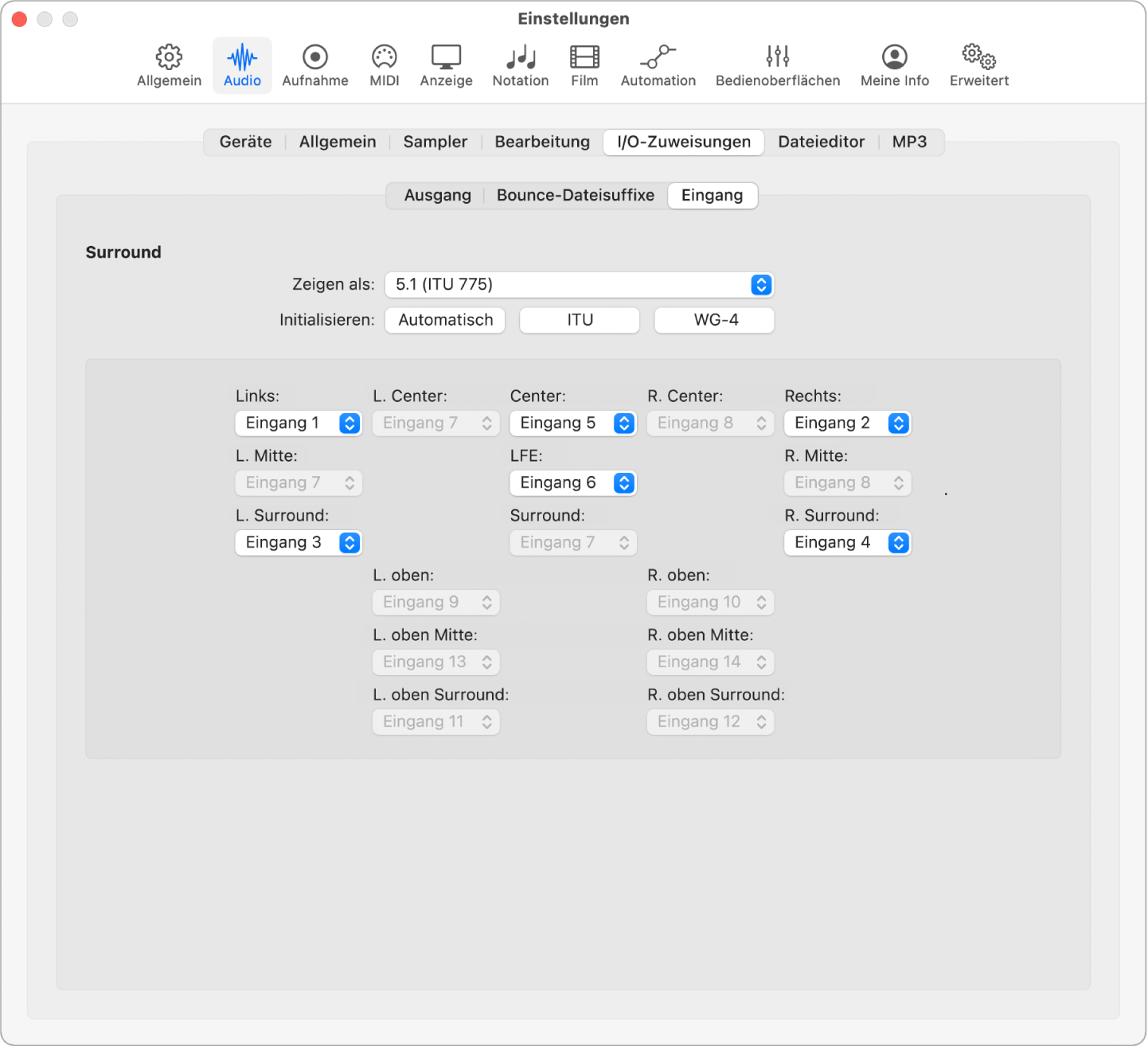This screenshot has height=1046, width=1148.
Task: Click the L. oben Surround dropdown
Action: coord(436,721)
